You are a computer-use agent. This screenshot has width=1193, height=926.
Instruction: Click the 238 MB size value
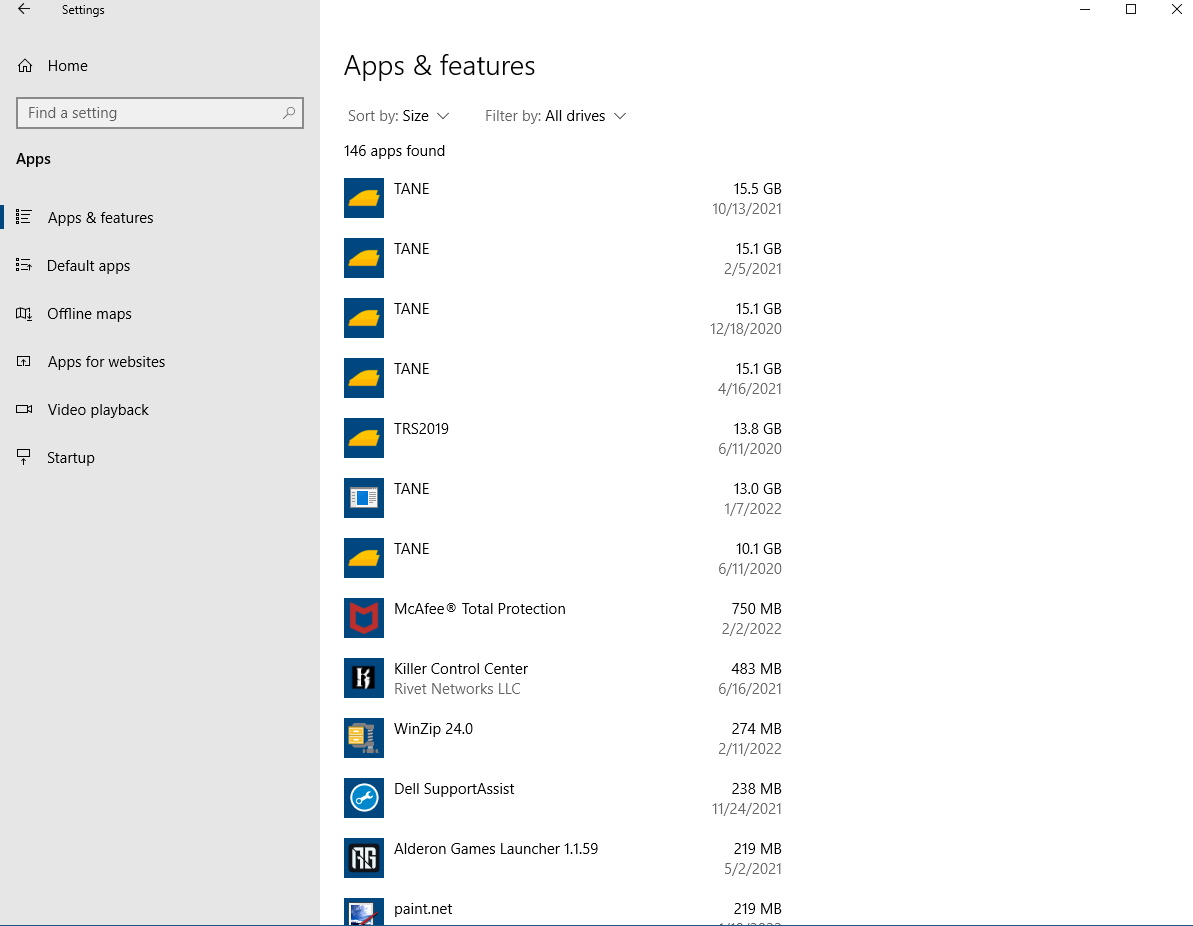(756, 789)
